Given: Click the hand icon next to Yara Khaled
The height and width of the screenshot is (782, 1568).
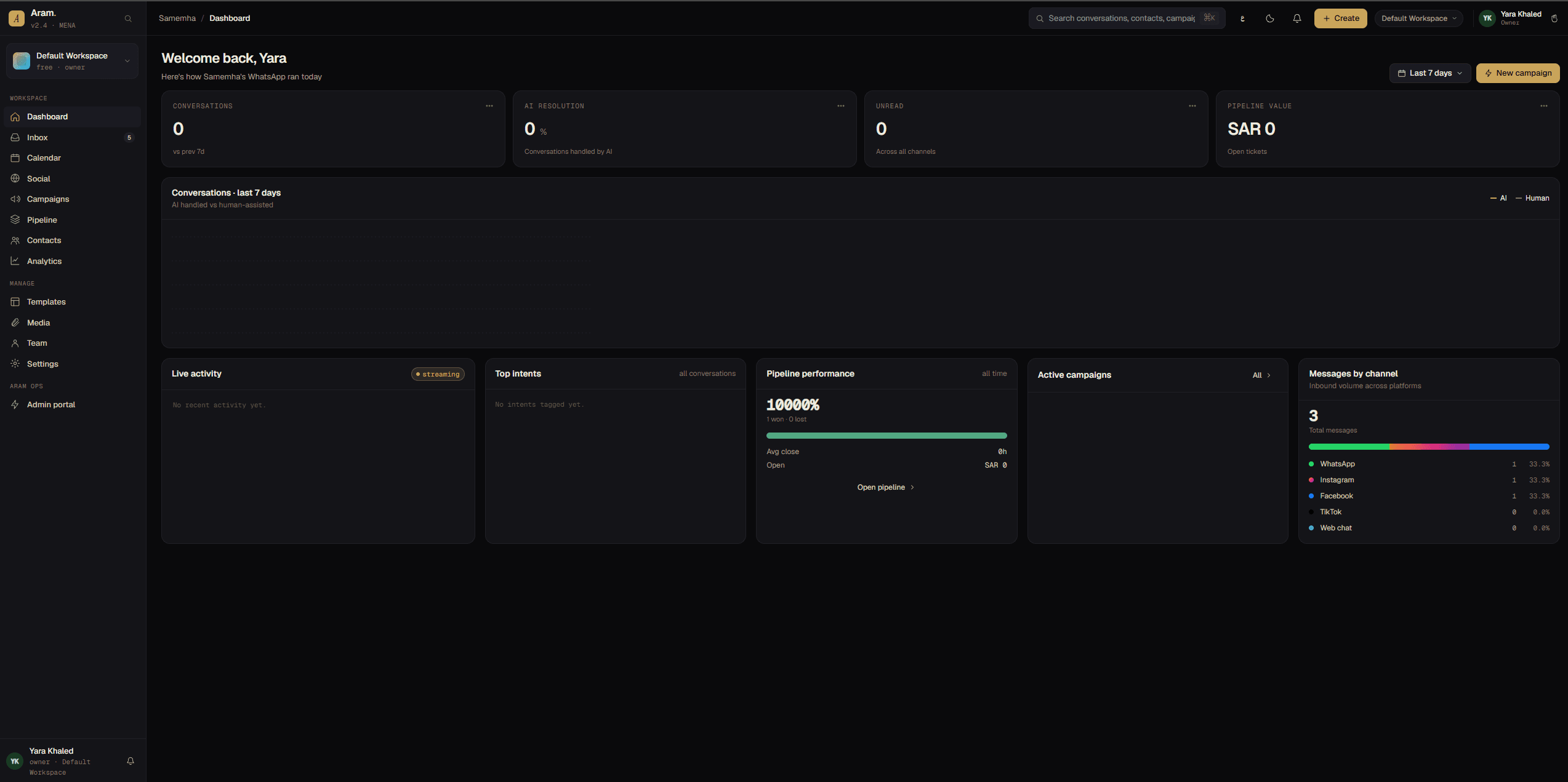Looking at the screenshot, I should coord(1554,18).
